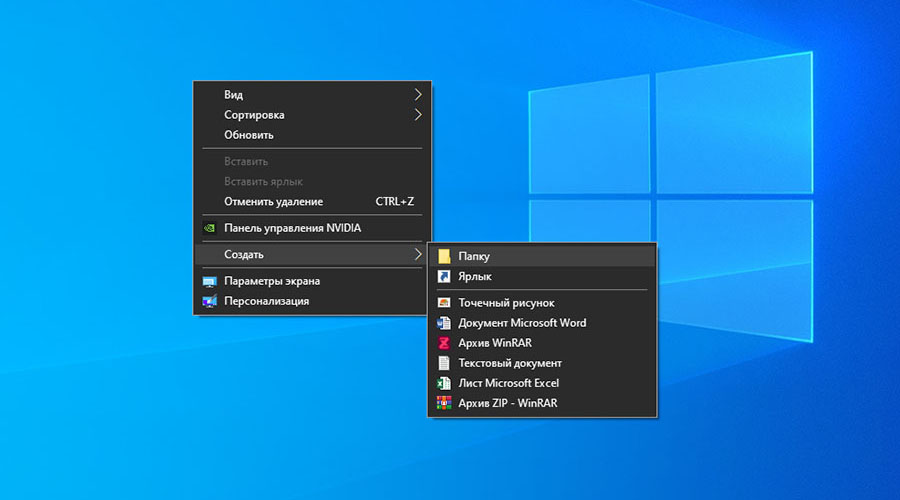
Task: Create a Документ Microsoft Word
Action: pyautogui.click(x=542, y=323)
